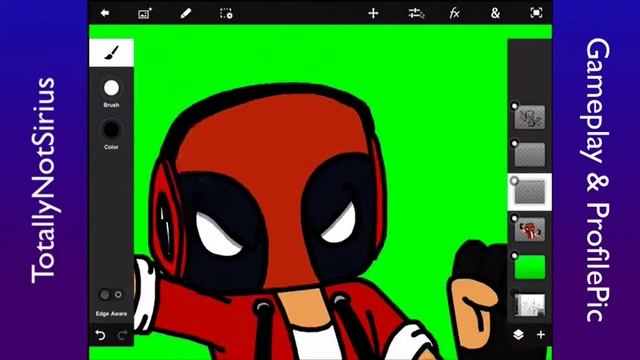Select the pencil draw tool in top bar
This screenshot has width=640, height=360.
[186, 13]
